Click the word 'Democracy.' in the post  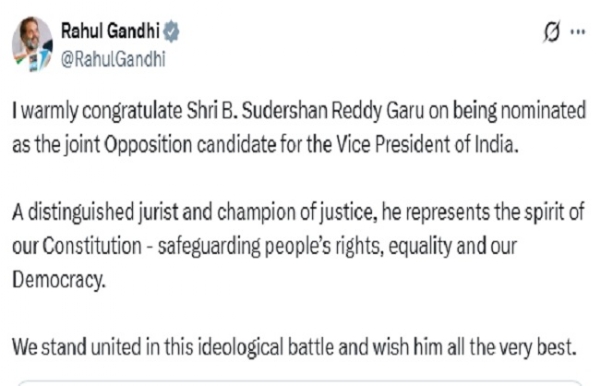click(59, 280)
